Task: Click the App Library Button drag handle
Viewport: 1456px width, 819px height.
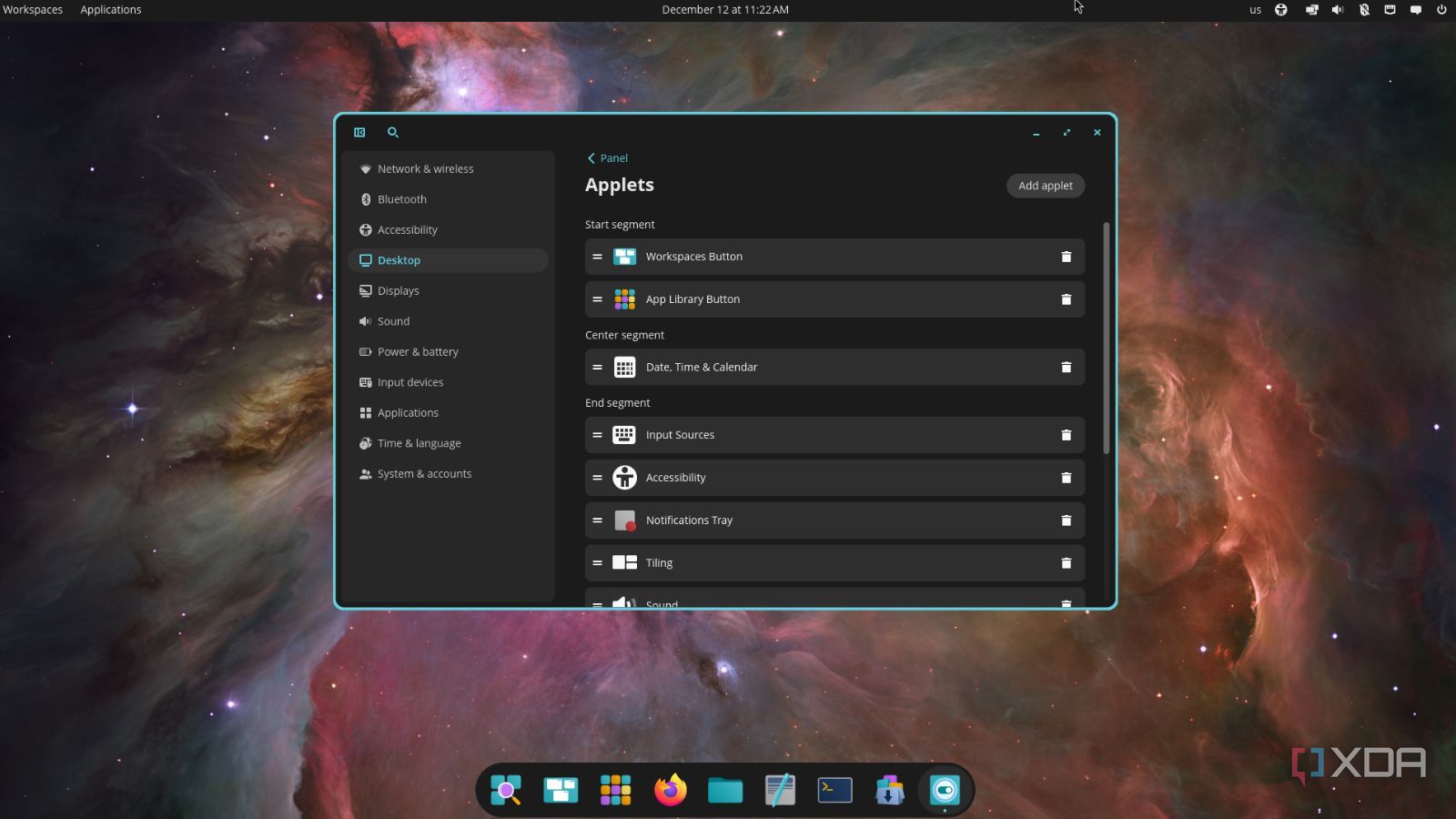Action: coord(597,299)
